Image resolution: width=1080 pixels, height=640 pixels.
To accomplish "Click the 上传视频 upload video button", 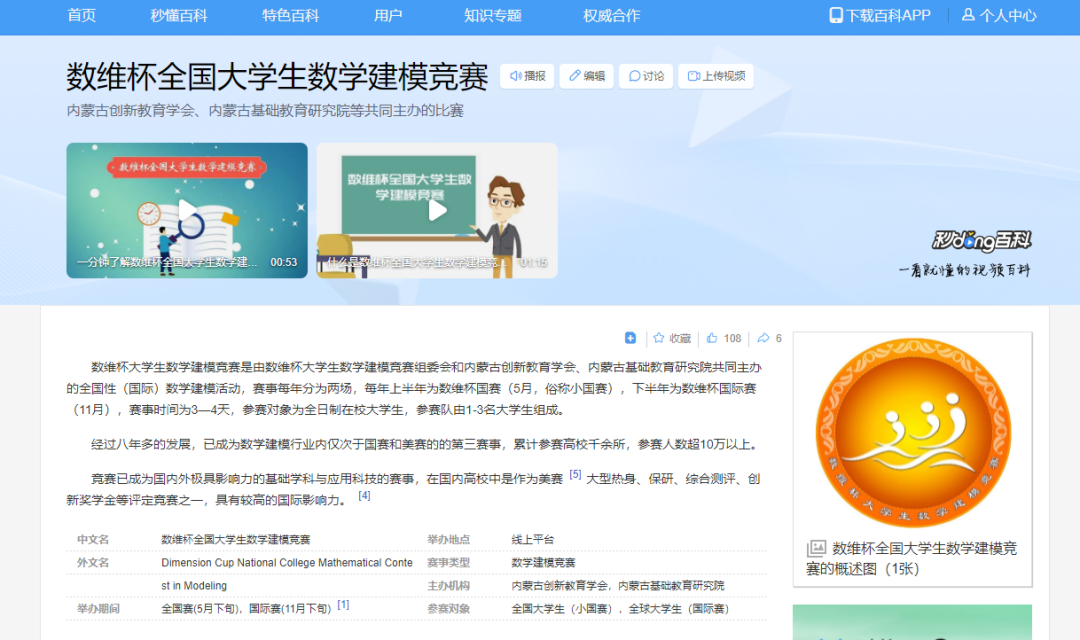I will (716, 76).
